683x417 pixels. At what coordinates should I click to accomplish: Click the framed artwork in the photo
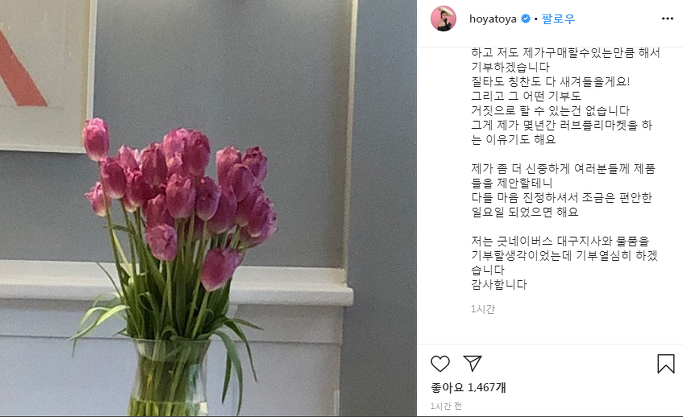47,74
